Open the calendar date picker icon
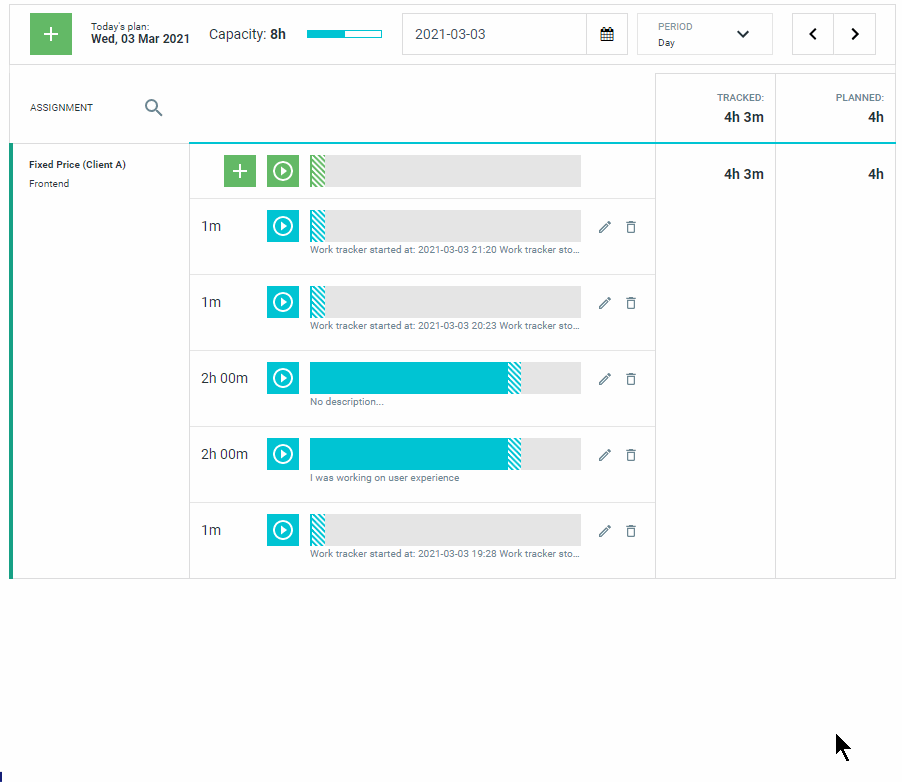Screen dimensions: 902x782 (x=606, y=34)
